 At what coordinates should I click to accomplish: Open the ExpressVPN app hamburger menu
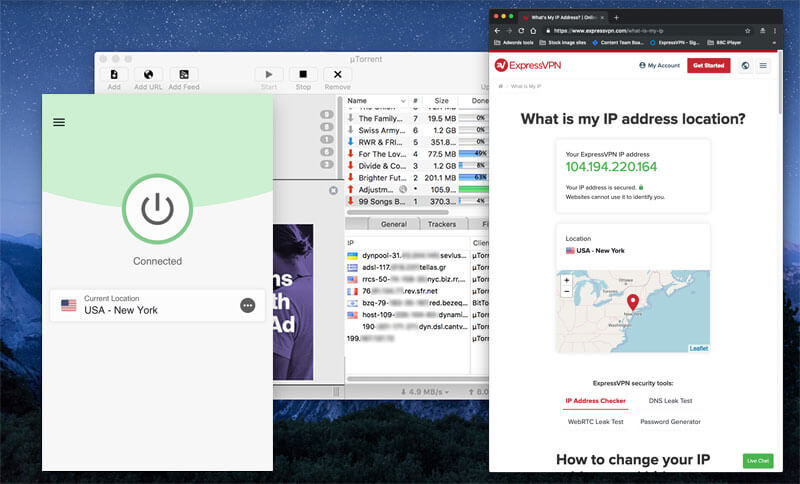pyautogui.click(x=59, y=122)
